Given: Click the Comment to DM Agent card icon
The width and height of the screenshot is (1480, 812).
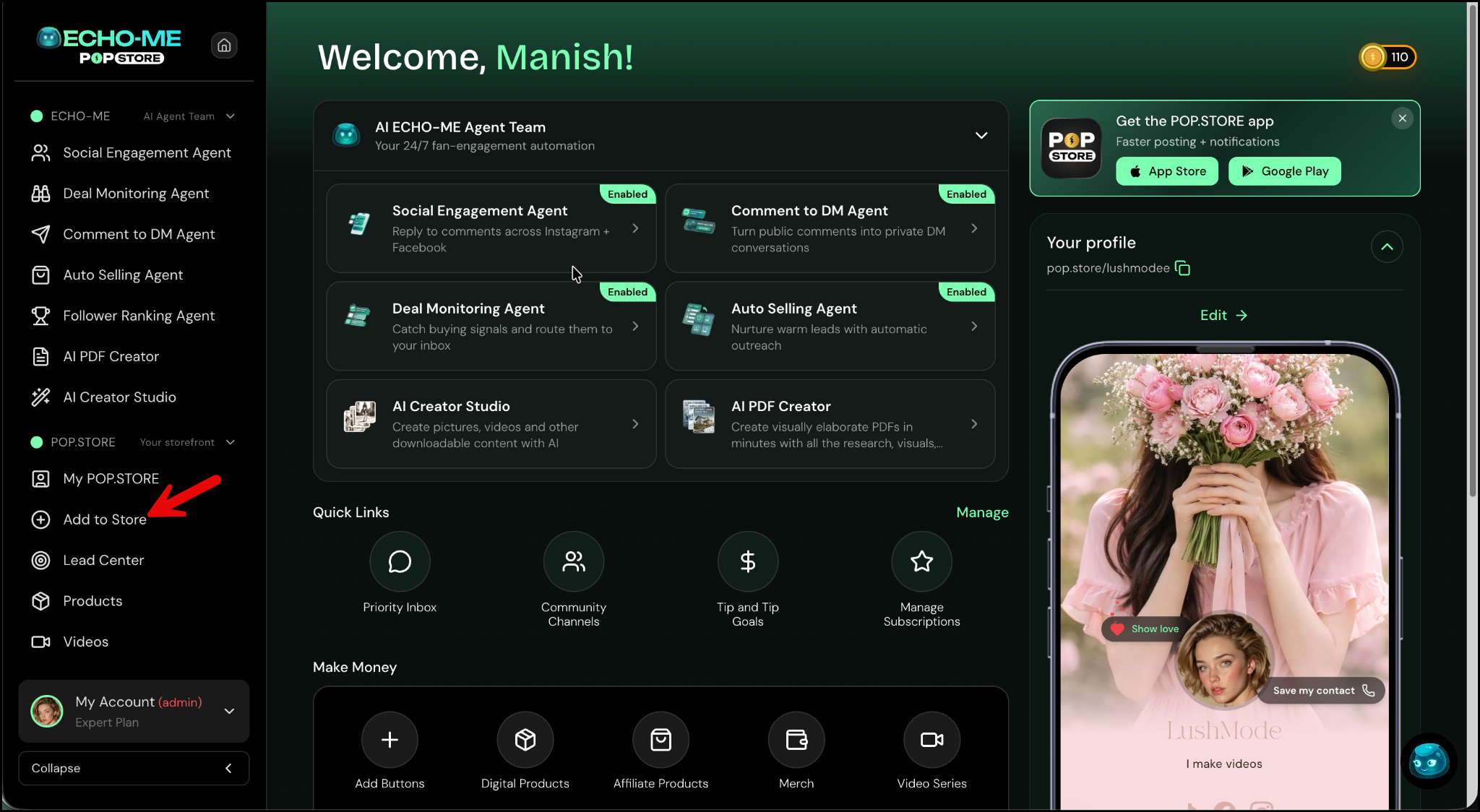Looking at the screenshot, I should [698, 221].
